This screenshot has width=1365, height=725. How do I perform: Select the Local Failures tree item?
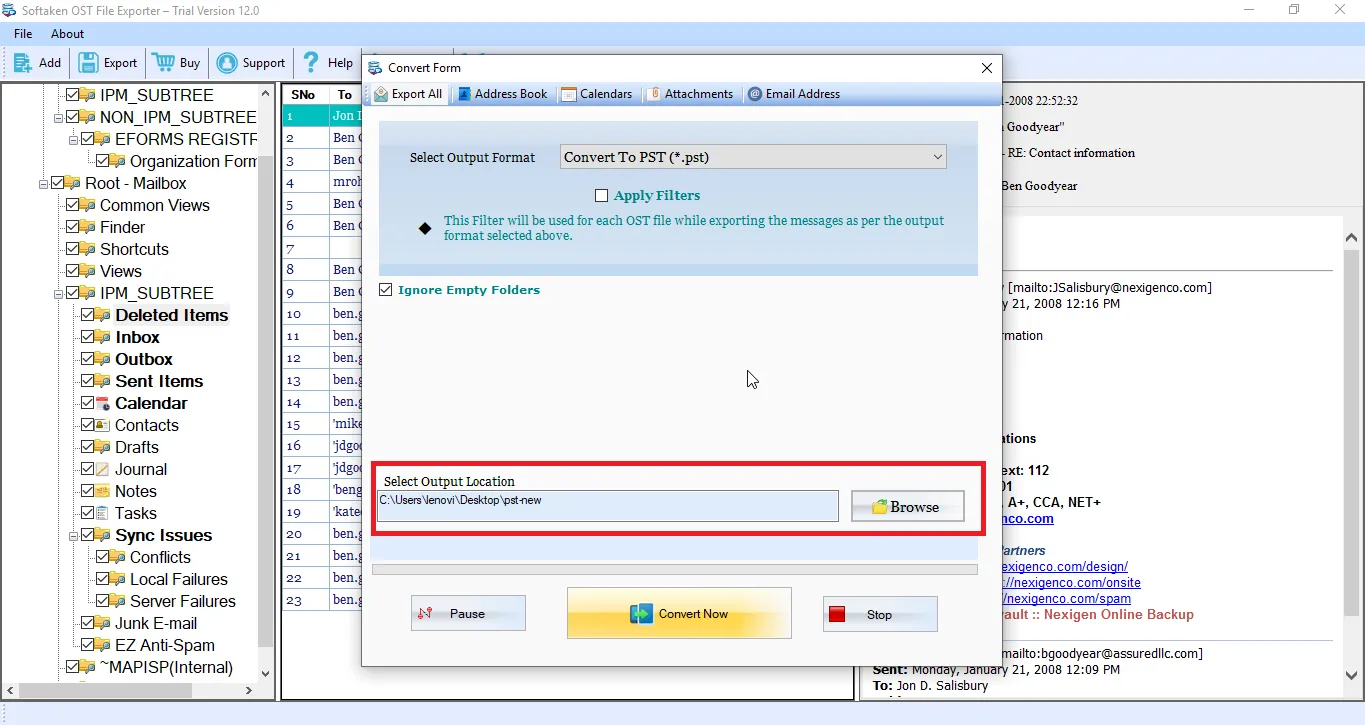179,579
